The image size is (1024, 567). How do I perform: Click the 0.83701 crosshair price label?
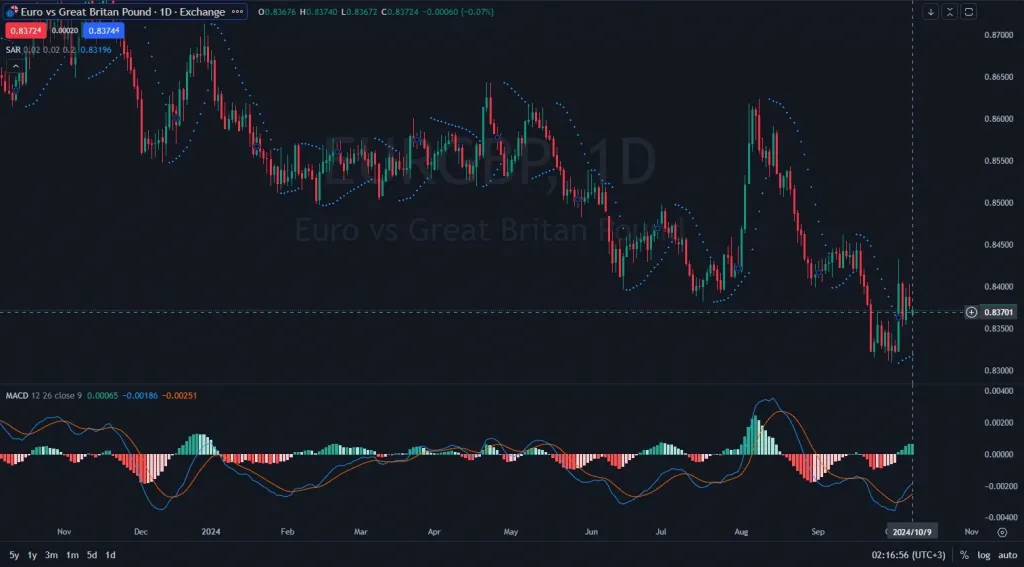click(x=999, y=312)
